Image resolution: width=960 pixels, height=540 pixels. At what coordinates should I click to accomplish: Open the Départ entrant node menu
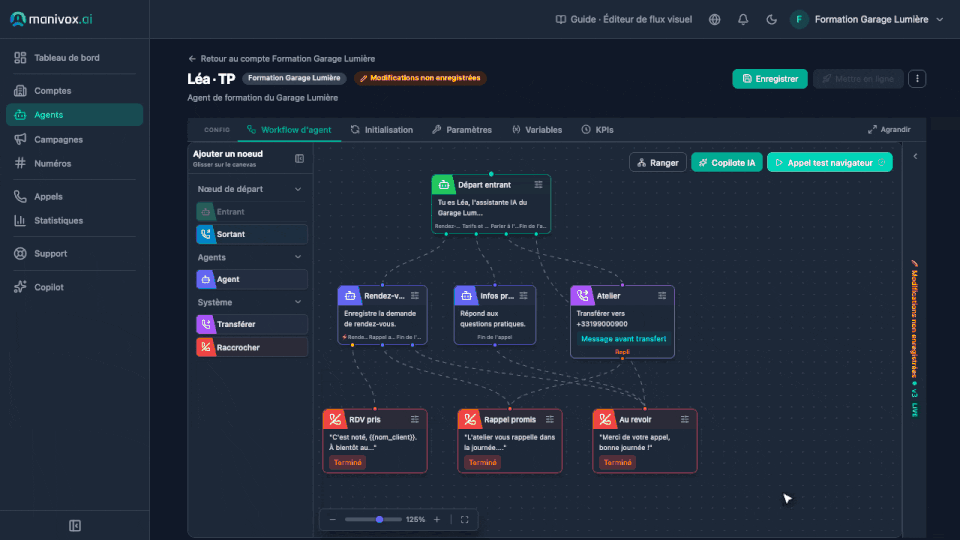[538, 184]
